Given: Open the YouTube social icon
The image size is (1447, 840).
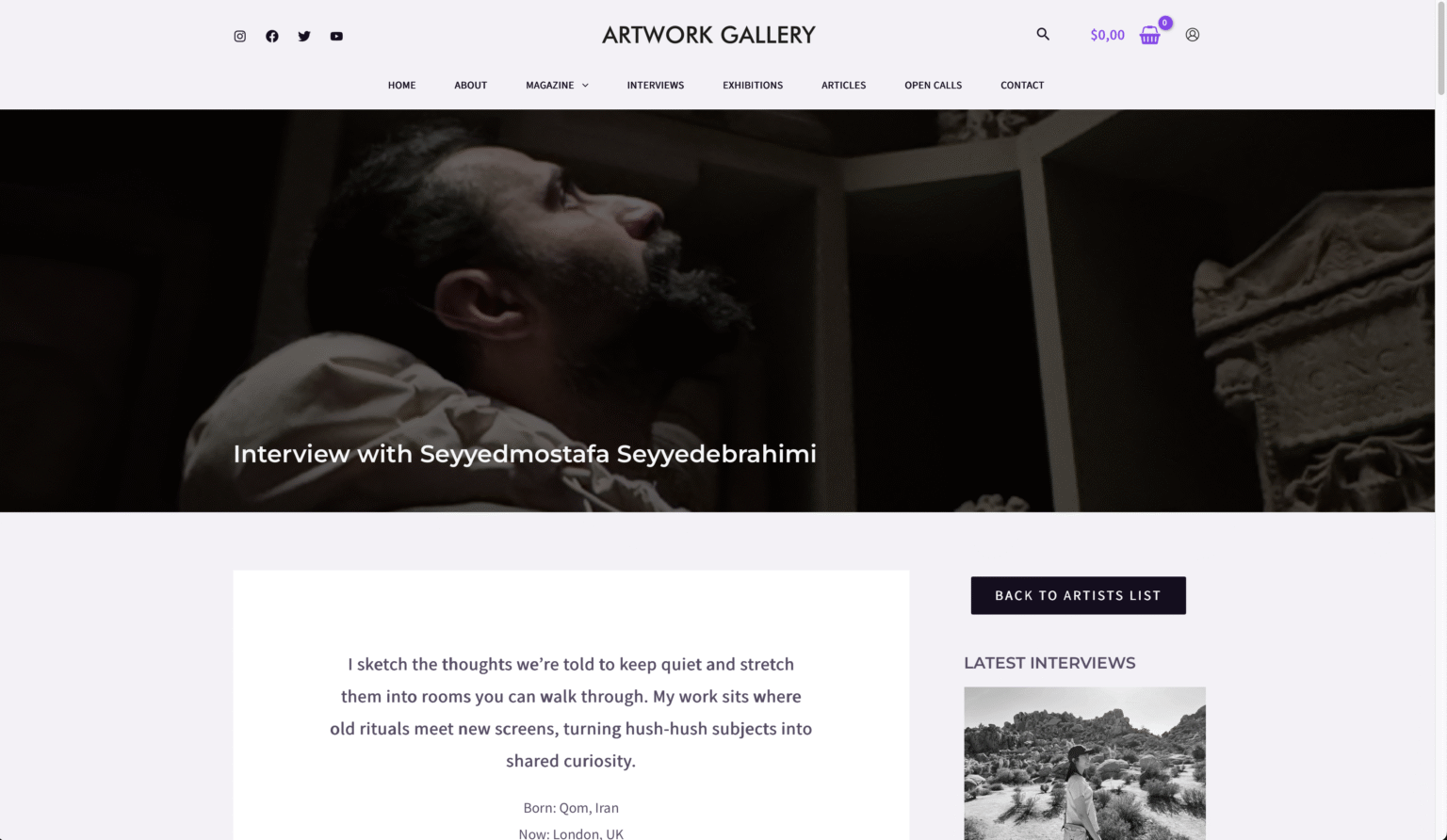Looking at the screenshot, I should click(x=336, y=36).
